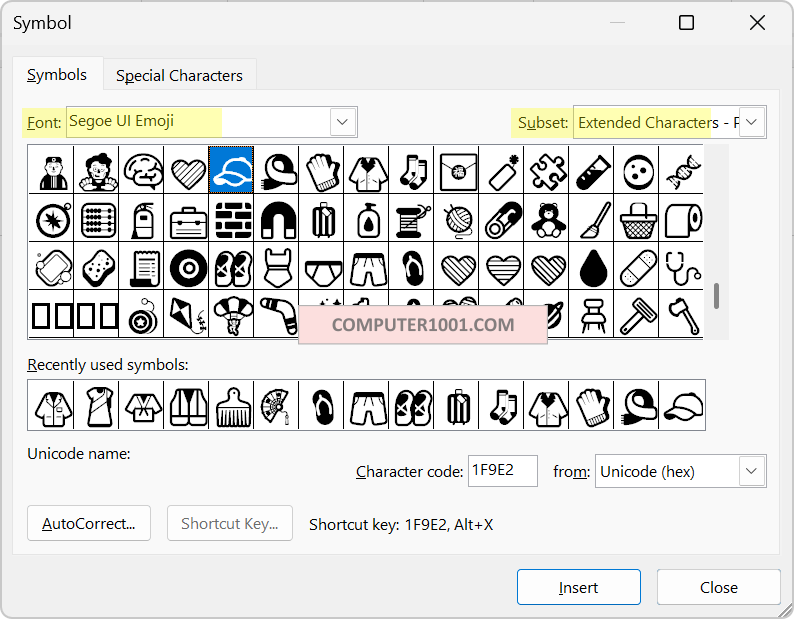
Task: Select the fire extinguisher symbol
Action: (x=141, y=218)
